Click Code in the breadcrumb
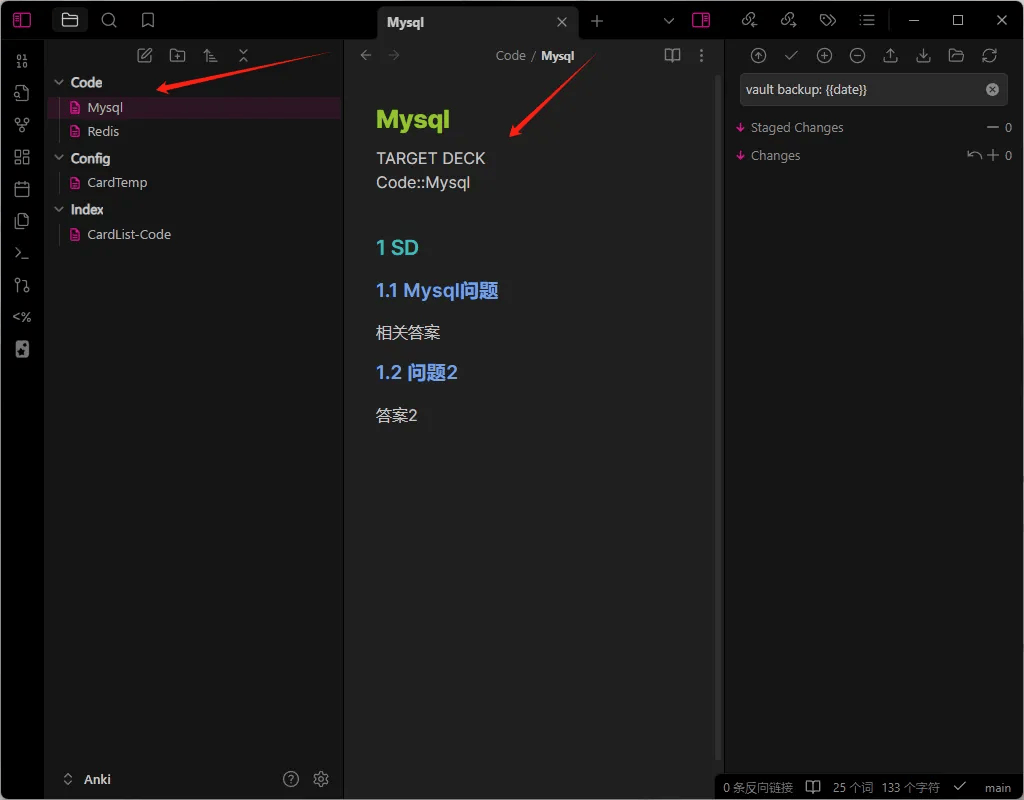Image resolution: width=1024 pixels, height=800 pixels. coord(511,56)
